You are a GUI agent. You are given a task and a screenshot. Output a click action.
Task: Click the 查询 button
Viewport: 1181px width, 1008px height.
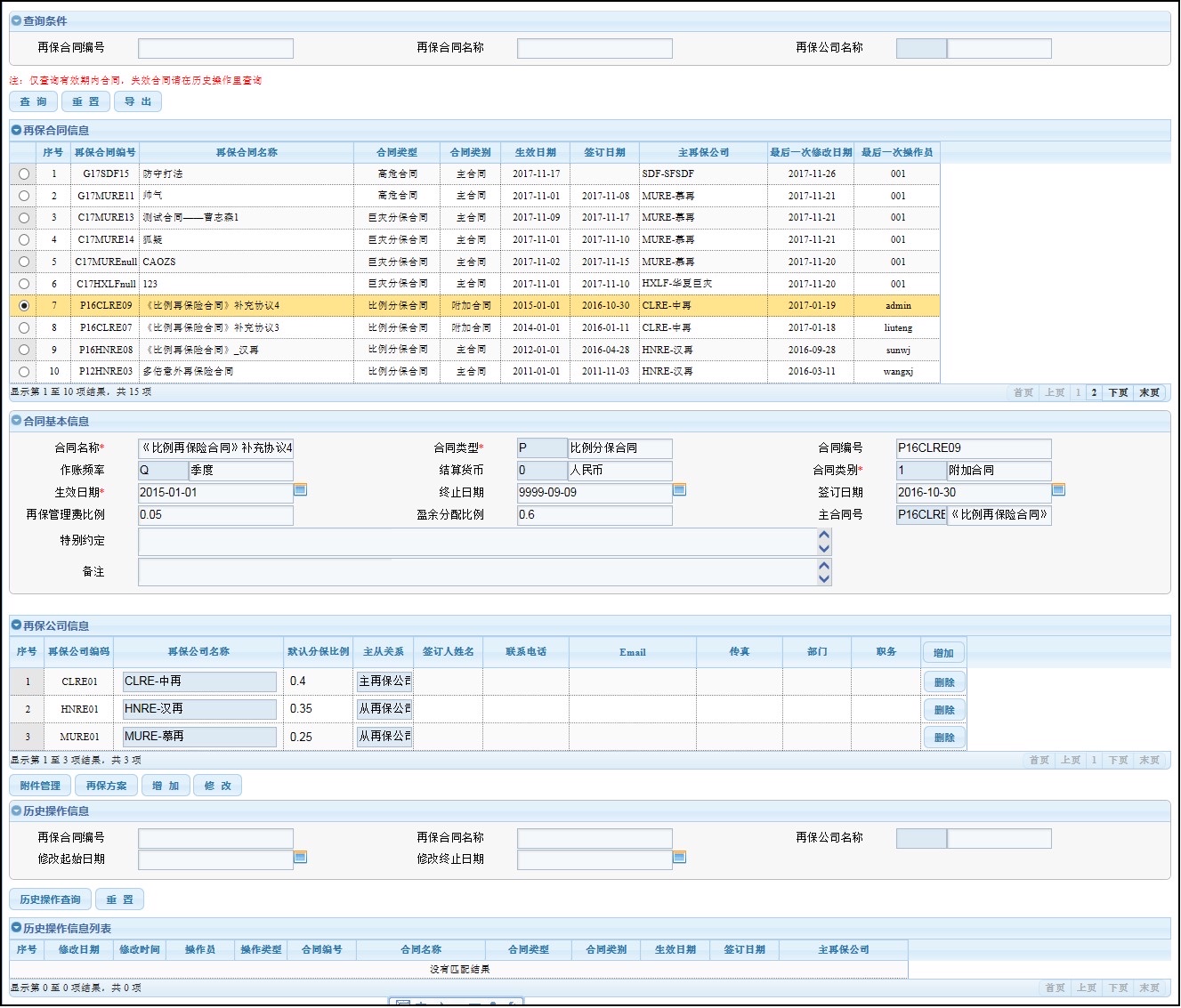(x=34, y=101)
